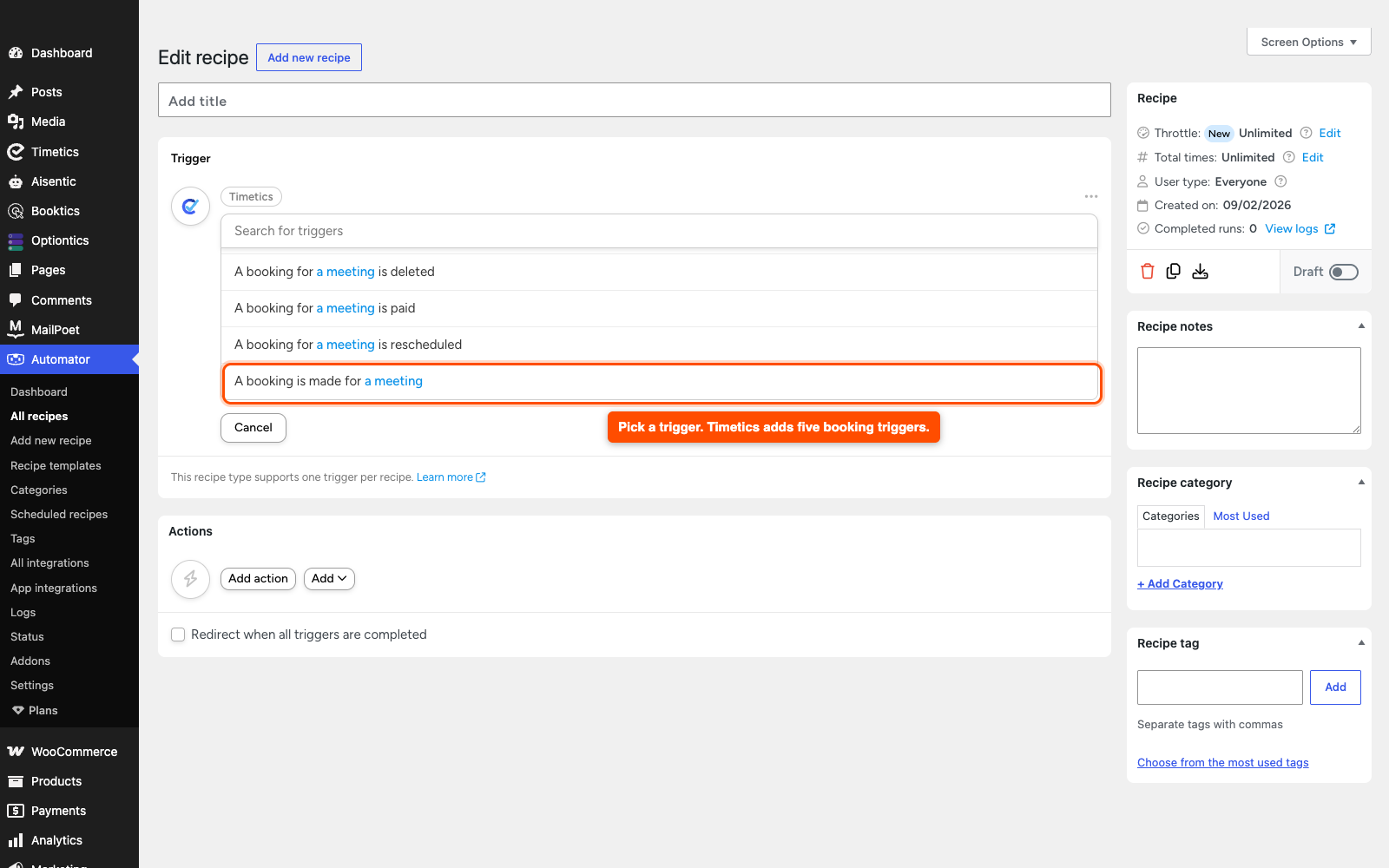1389x868 pixels.
Task: Click Choose from the most used tags
Action: click(1222, 763)
